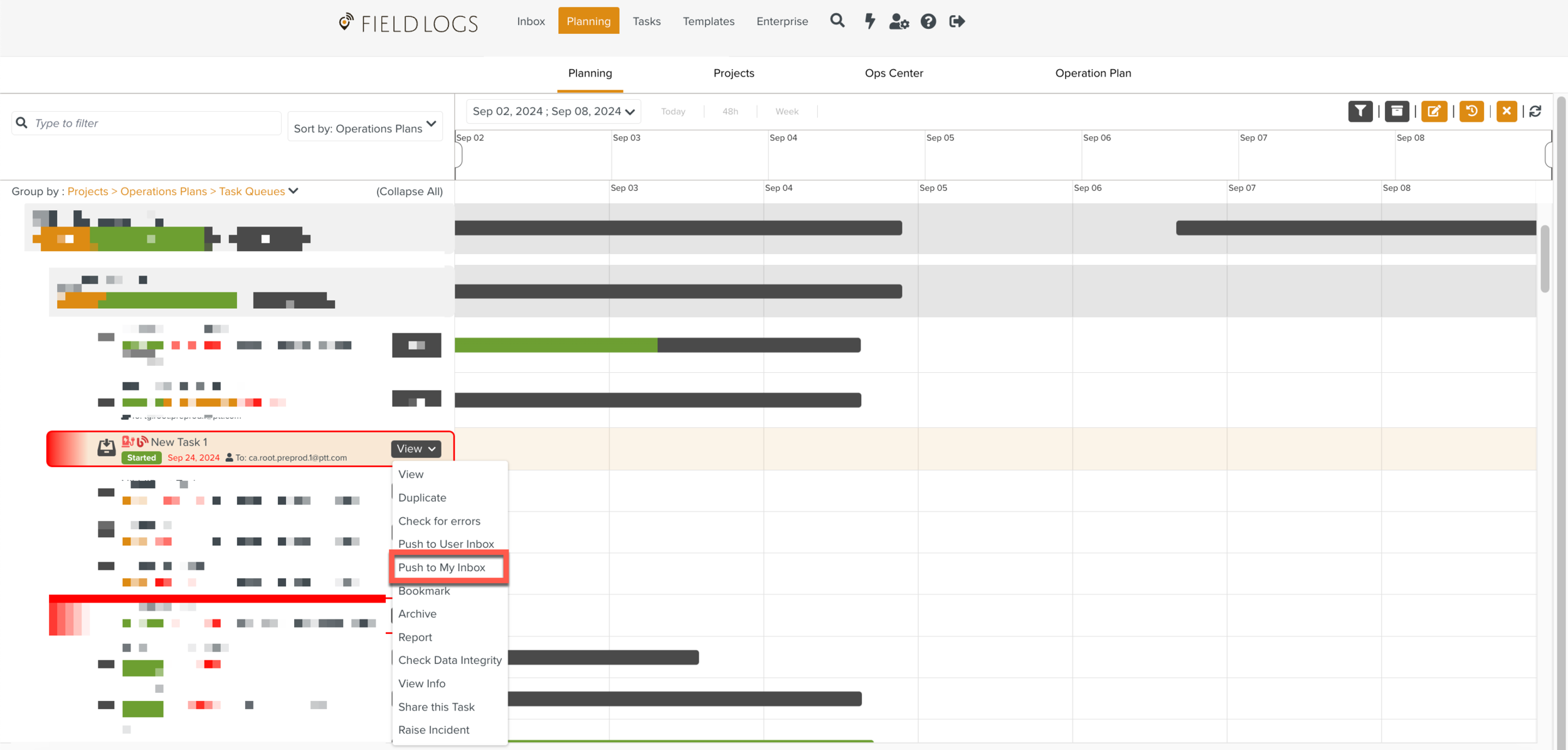Image resolution: width=1568 pixels, height=750 pixels.
Task: Switch to Ops Center tab
Action: point(893,73)
